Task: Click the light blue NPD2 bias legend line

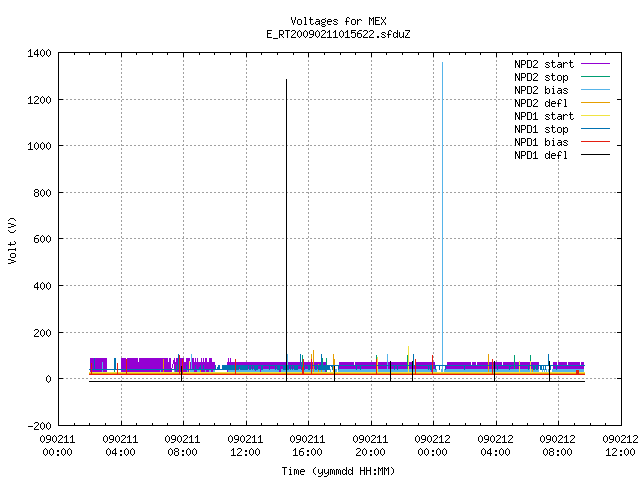Action: (596, 90)
